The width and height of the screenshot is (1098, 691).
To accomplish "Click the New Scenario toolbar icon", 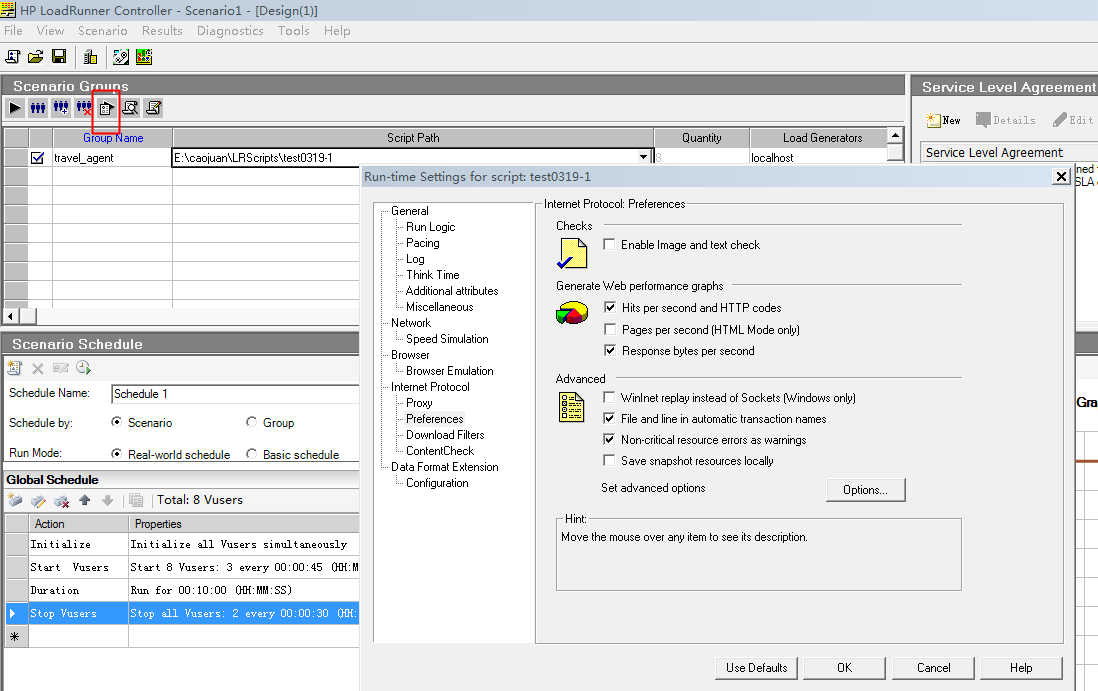I will pos(13,57).
